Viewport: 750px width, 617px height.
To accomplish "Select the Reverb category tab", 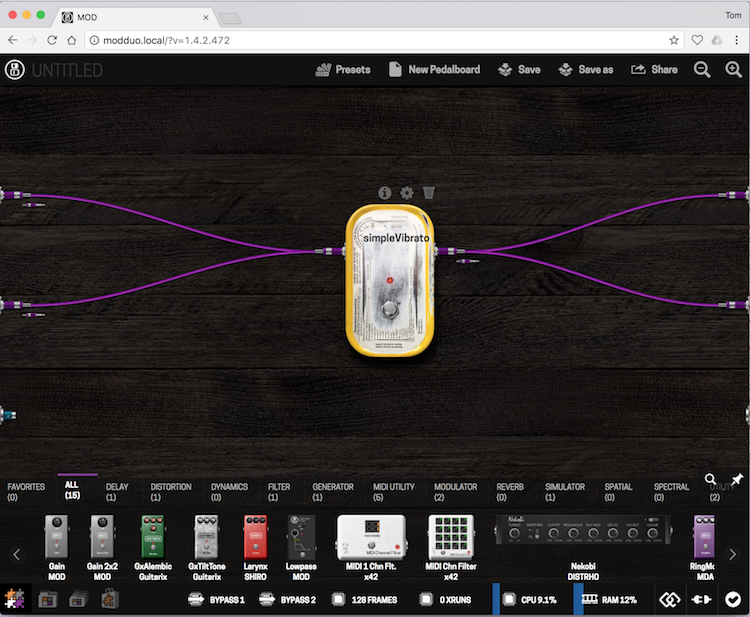I will click(510, 492).
